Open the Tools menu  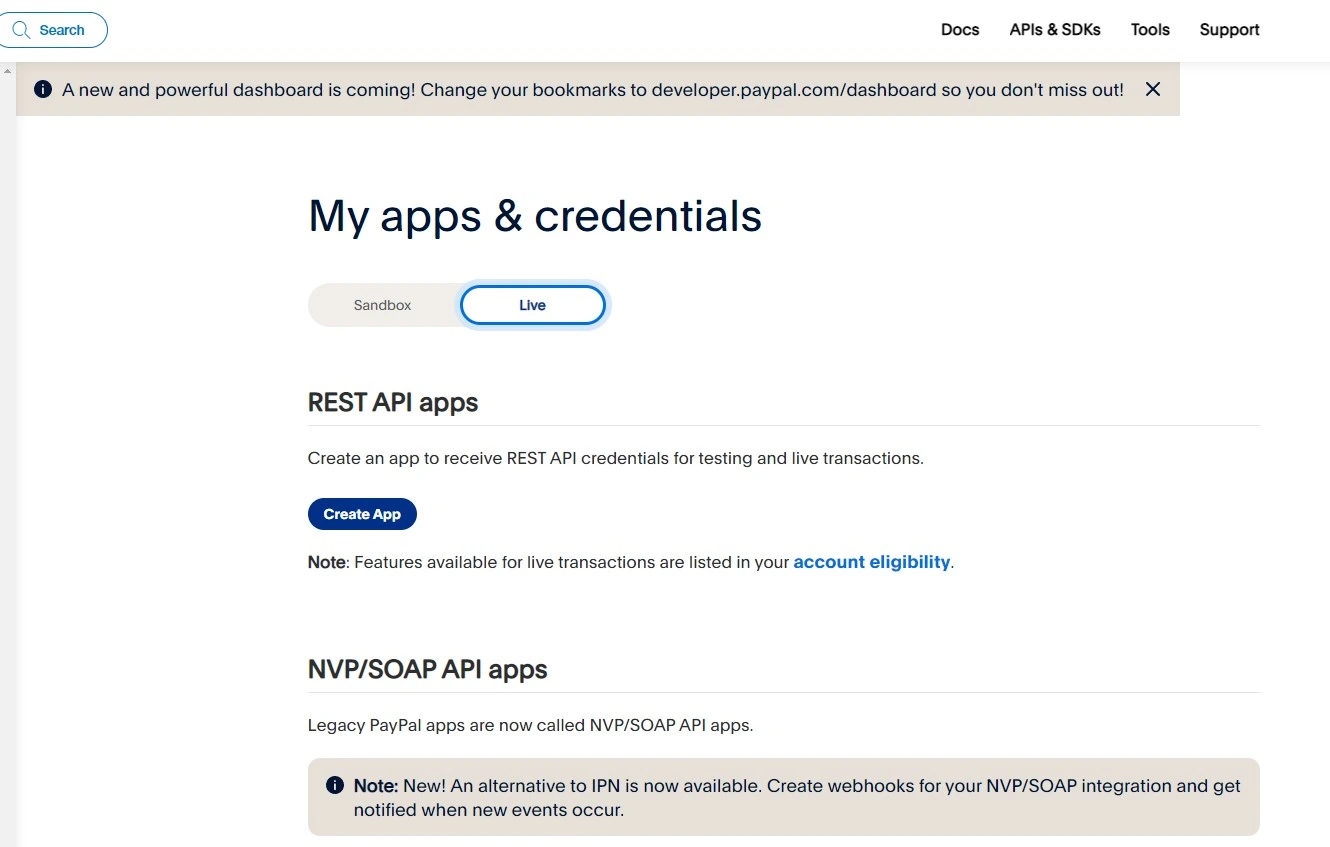click(1150, 30)
